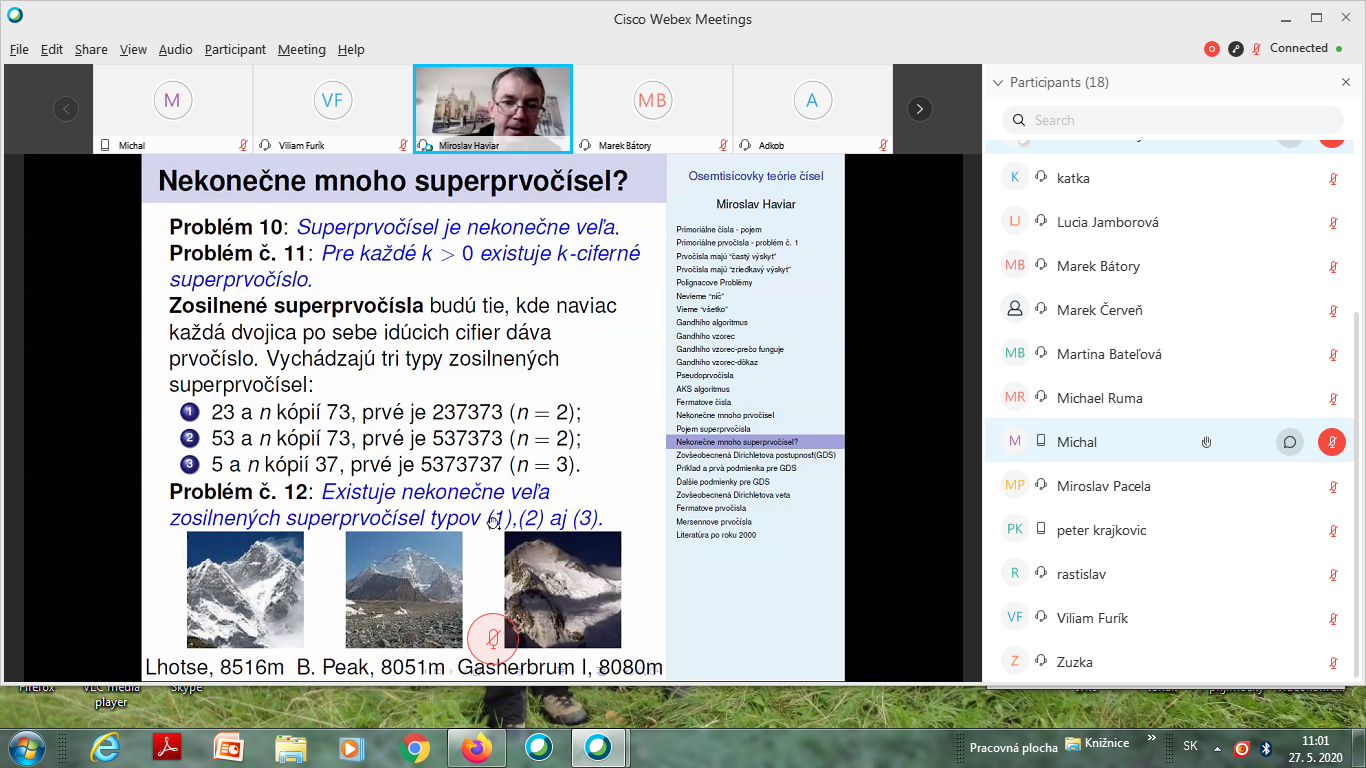Toggle mute microphone for Miroslav Pacela

[1333, 486]
